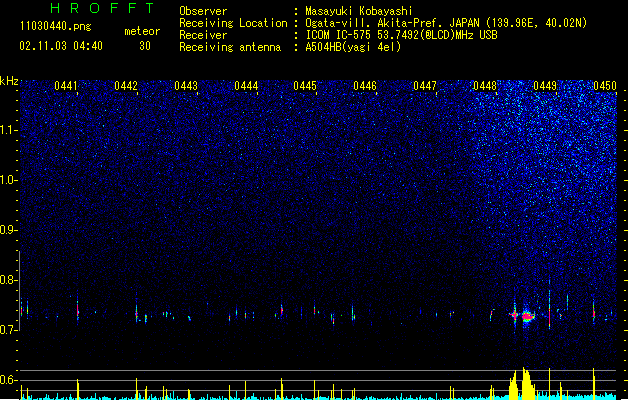Image resolution: width=629 pixels, height=400 pixels.
Task: Click the ICOM IC-575 receiver value
Action: coord(401,35)
